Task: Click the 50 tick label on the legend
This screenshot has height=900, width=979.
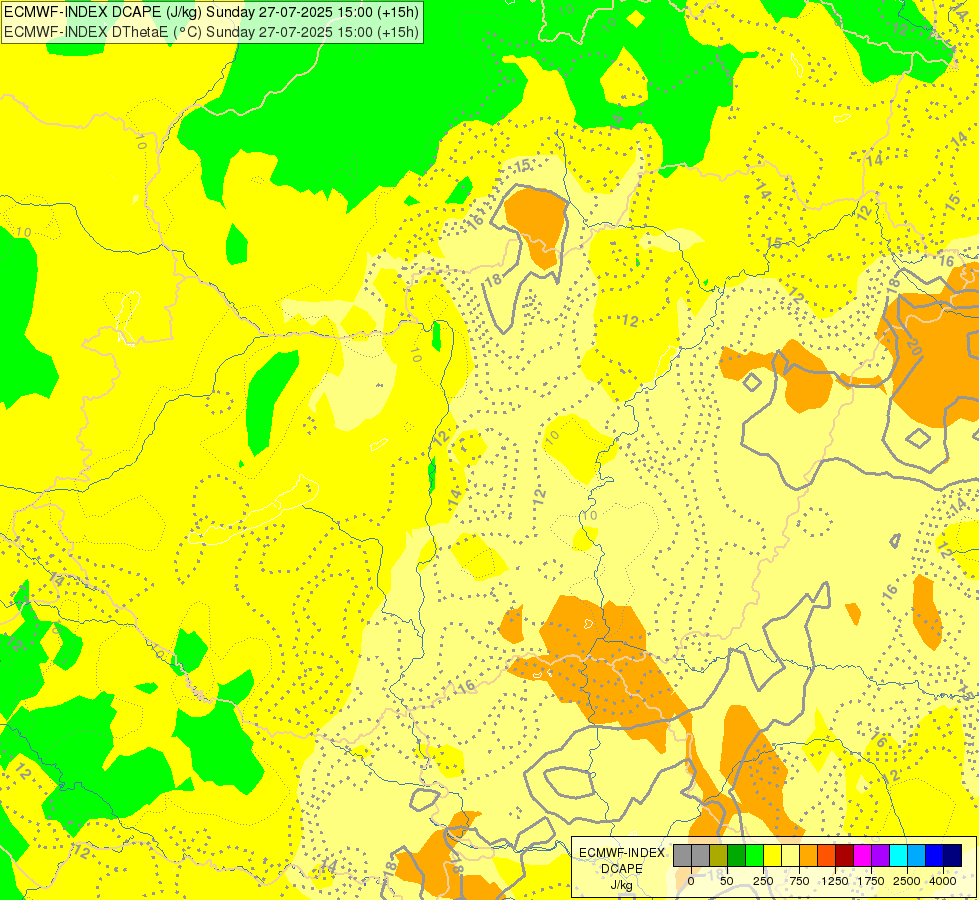Action: (727, 881)
